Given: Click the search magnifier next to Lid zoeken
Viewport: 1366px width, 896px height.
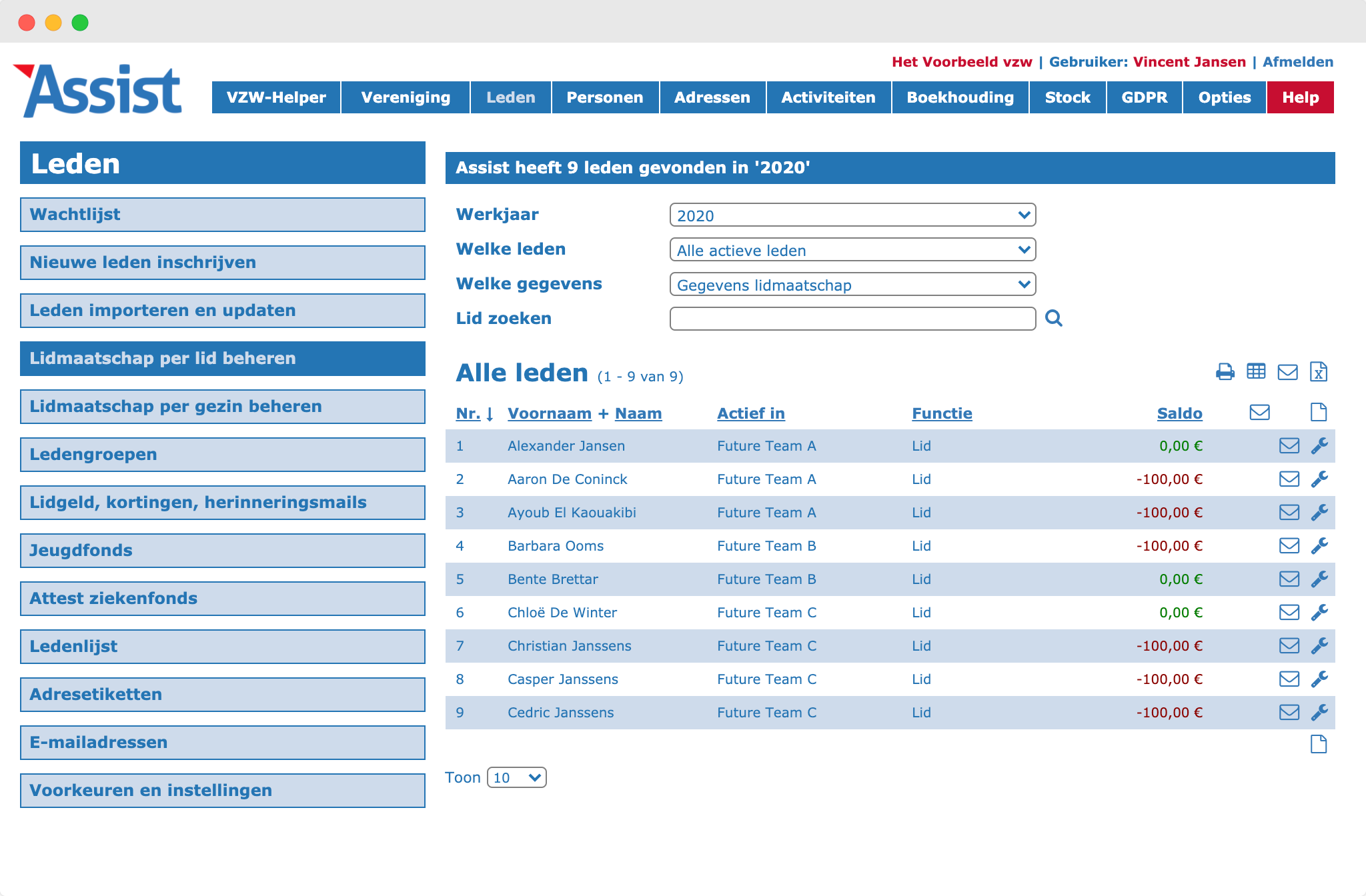Looking at the screenshot, I should [1054, 318].
